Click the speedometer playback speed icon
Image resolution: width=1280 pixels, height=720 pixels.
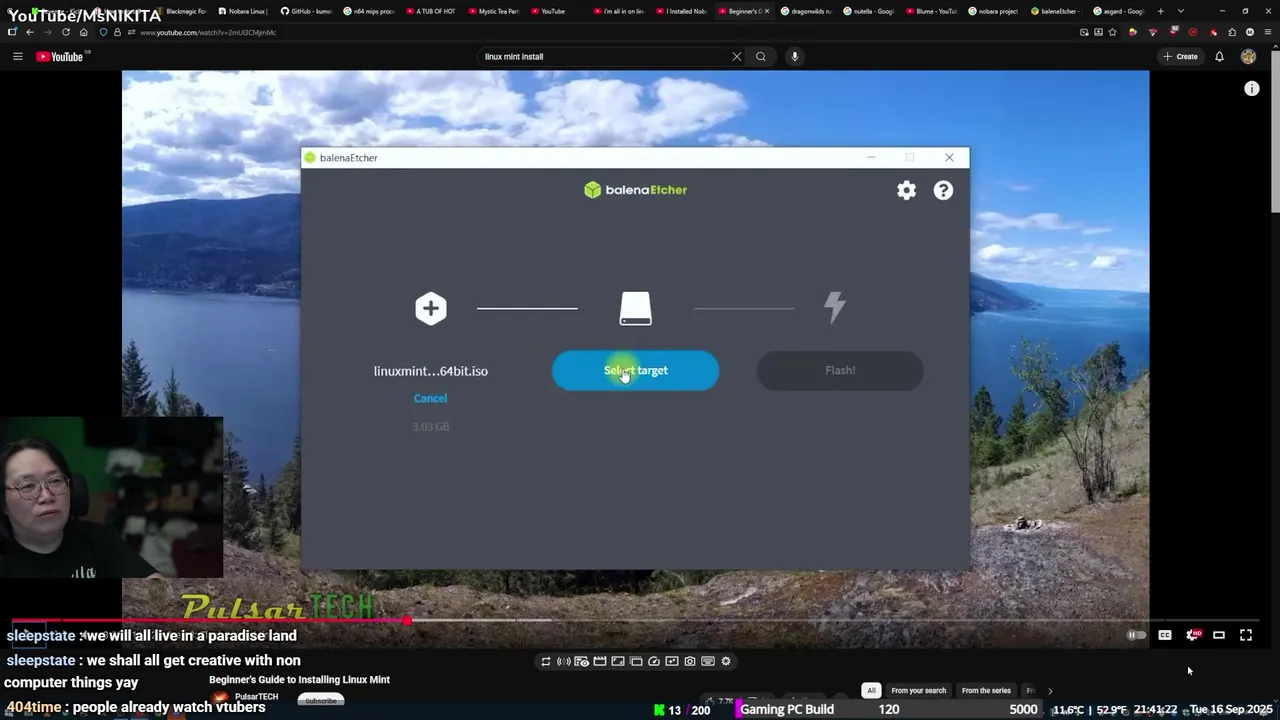pos(654,661)
